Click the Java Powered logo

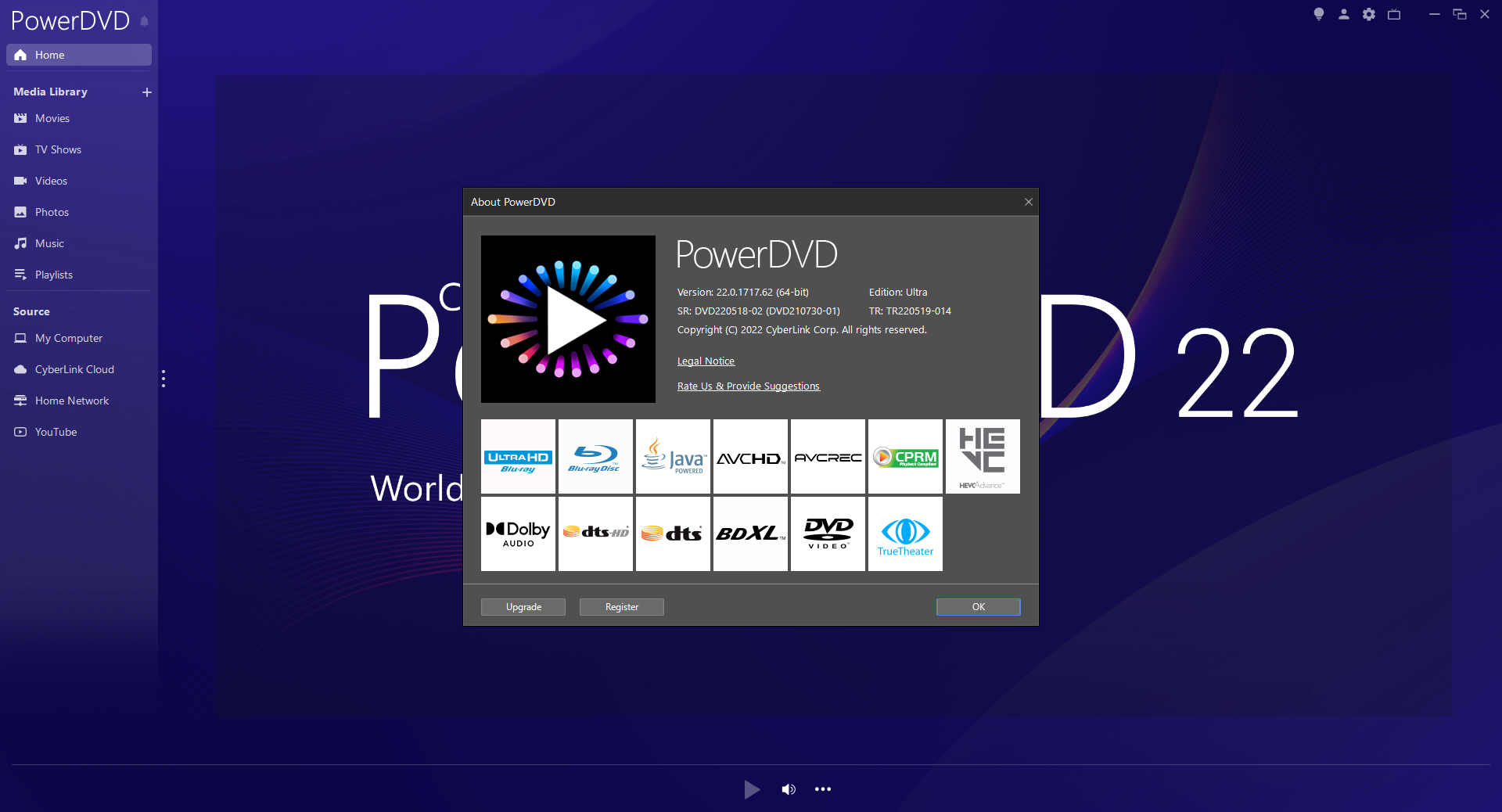673,457
